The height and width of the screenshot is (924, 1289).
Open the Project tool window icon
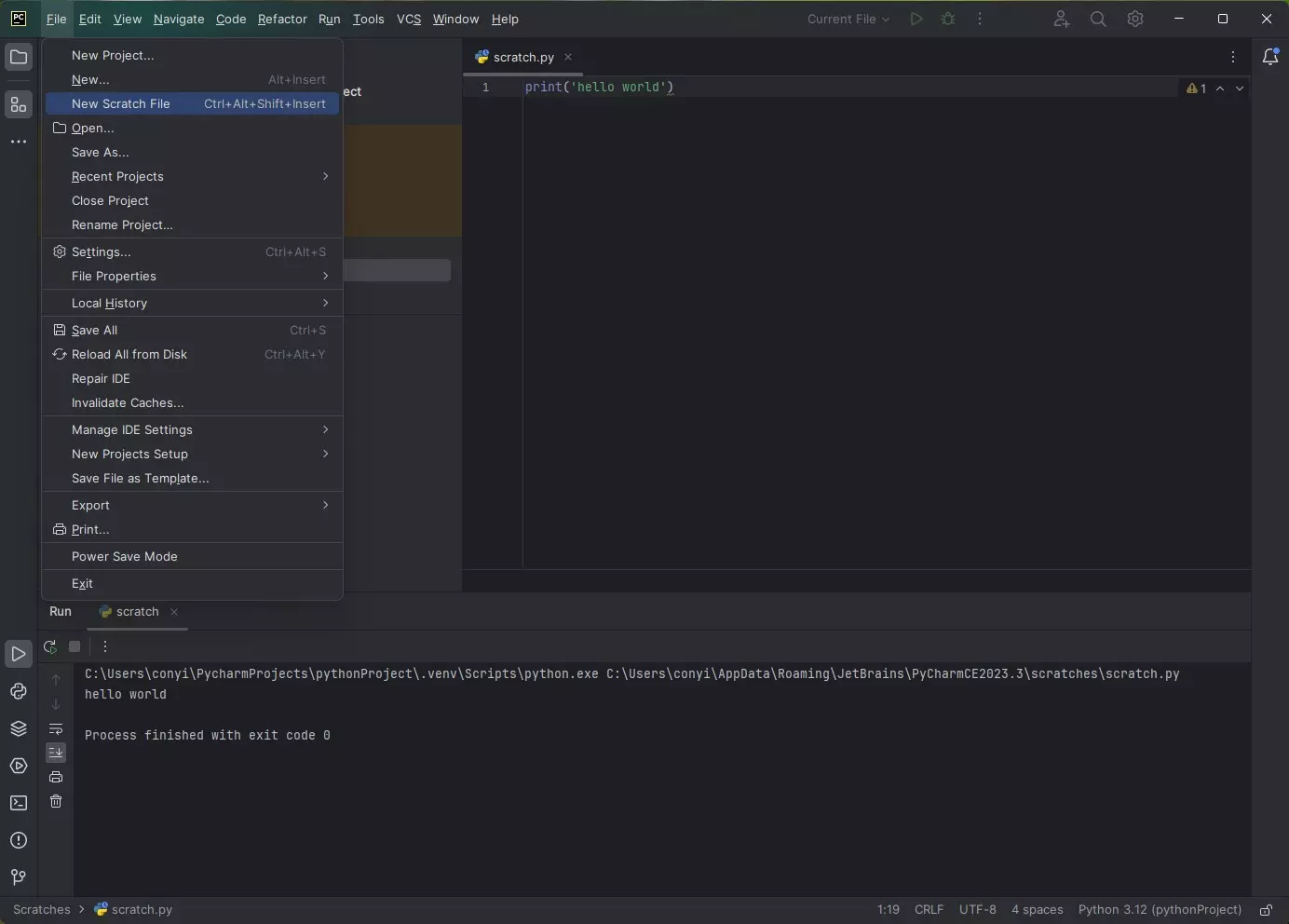[x=19, y=57]
